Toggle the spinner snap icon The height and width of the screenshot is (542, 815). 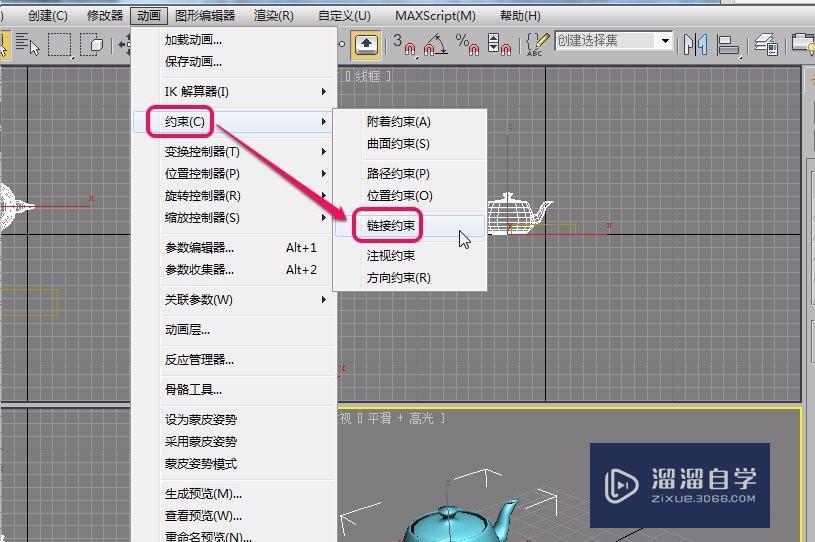click(499, 44)
